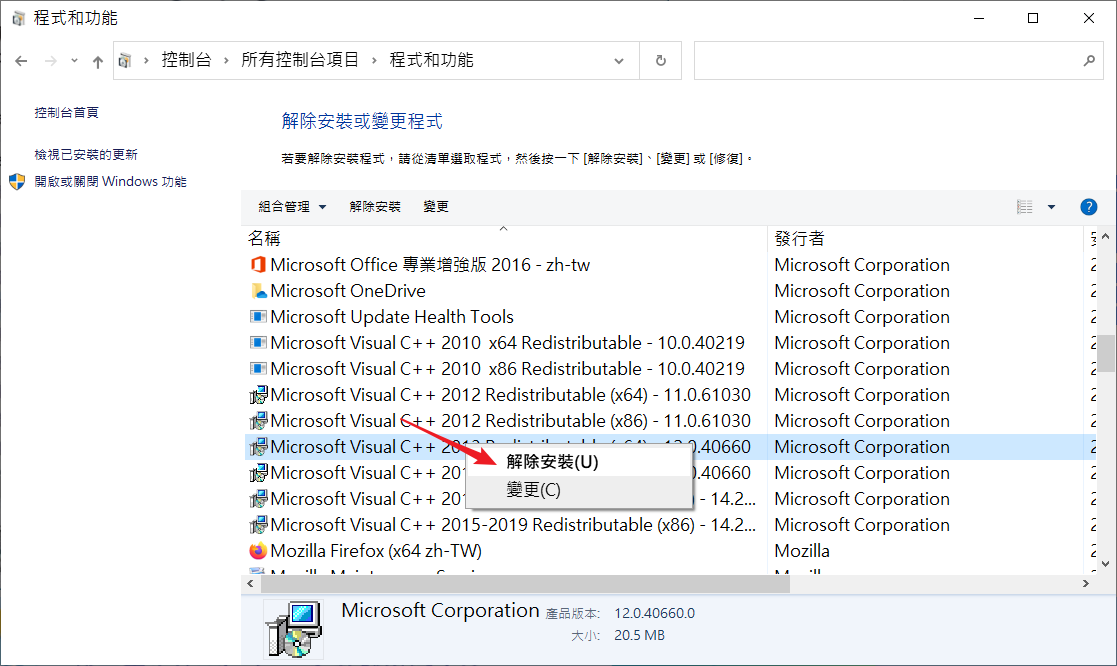Click the shield icon beside Windows 功能
The image size is (1117, 666).
point(17,182)
